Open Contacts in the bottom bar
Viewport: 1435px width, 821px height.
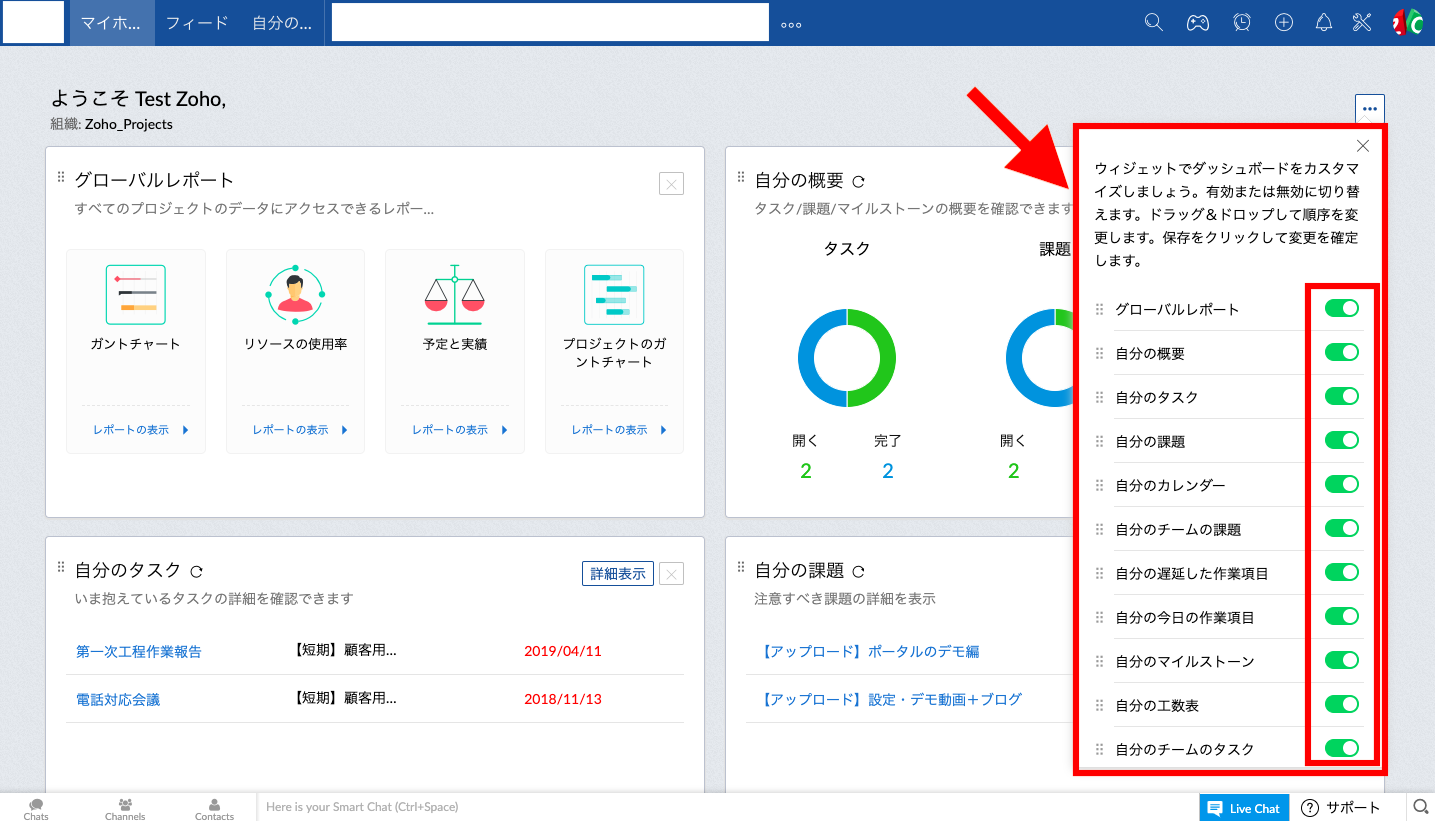click(214, 809)
